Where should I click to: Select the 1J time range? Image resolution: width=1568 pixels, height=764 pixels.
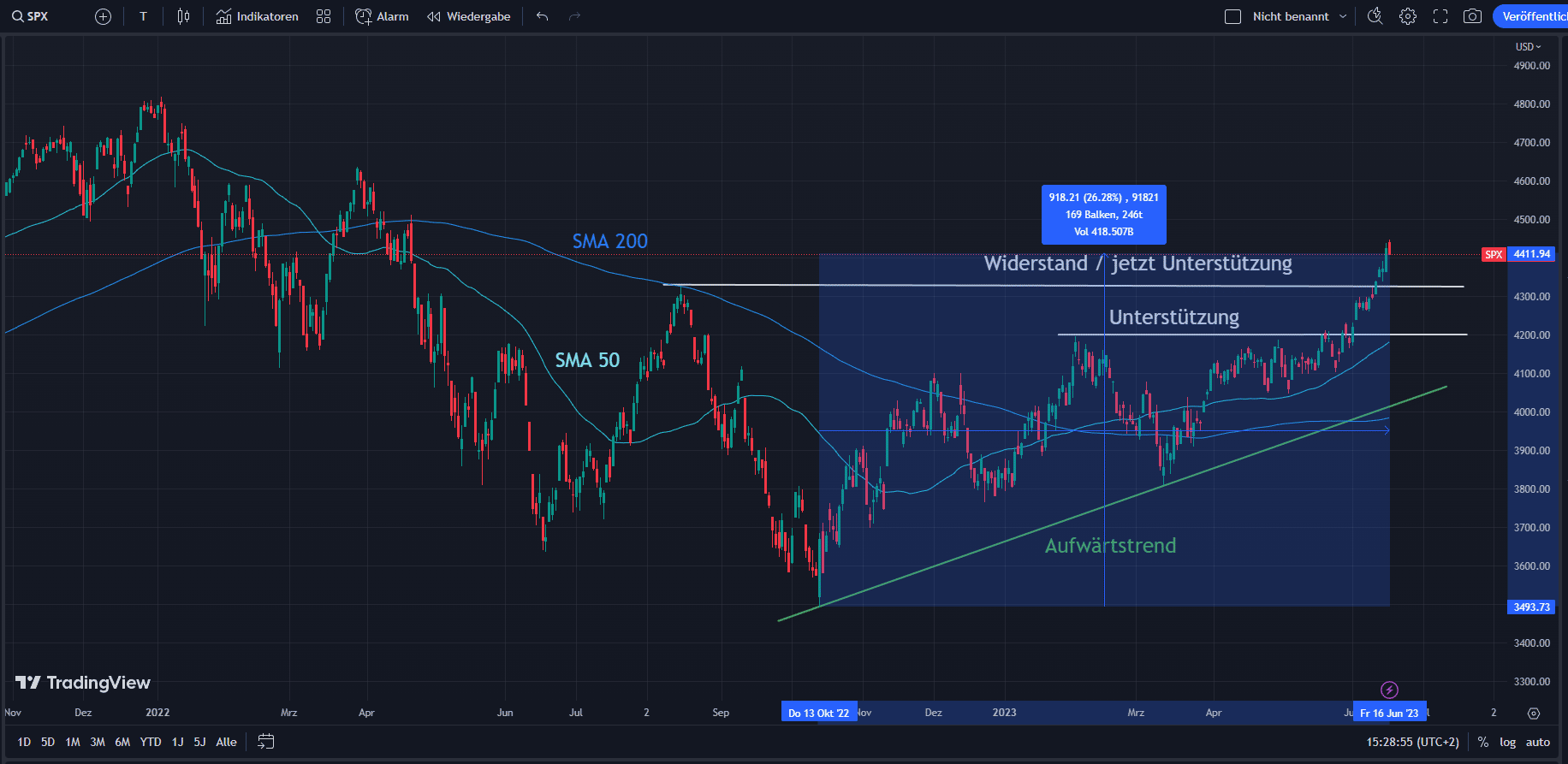point(177,742)
